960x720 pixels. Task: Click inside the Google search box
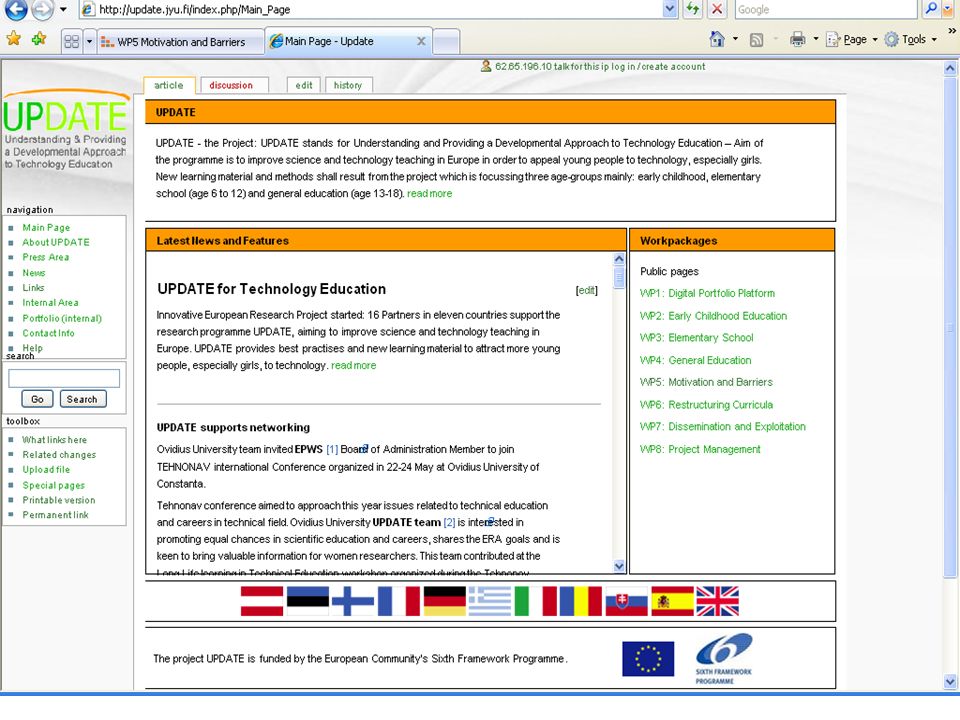[827, 9]
